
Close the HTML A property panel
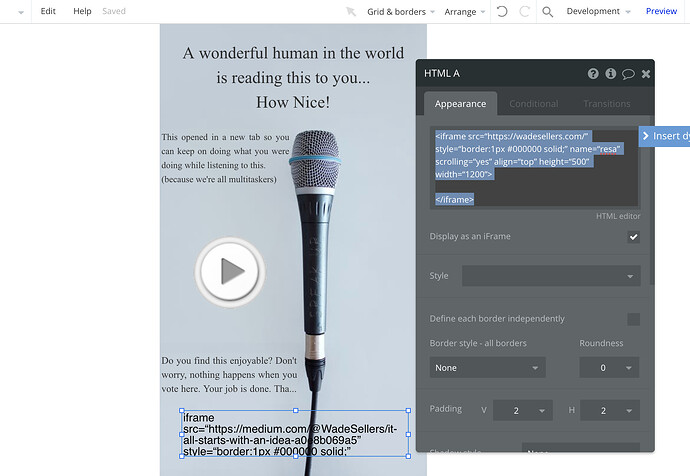[646, 74]
